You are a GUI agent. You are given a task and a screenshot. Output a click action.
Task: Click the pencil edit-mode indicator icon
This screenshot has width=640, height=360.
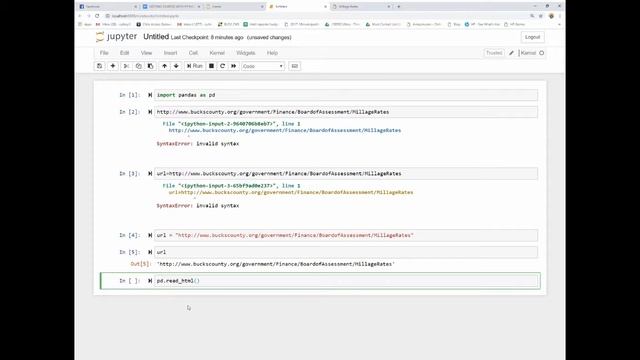pyautogui.click(x=511, y=53)
